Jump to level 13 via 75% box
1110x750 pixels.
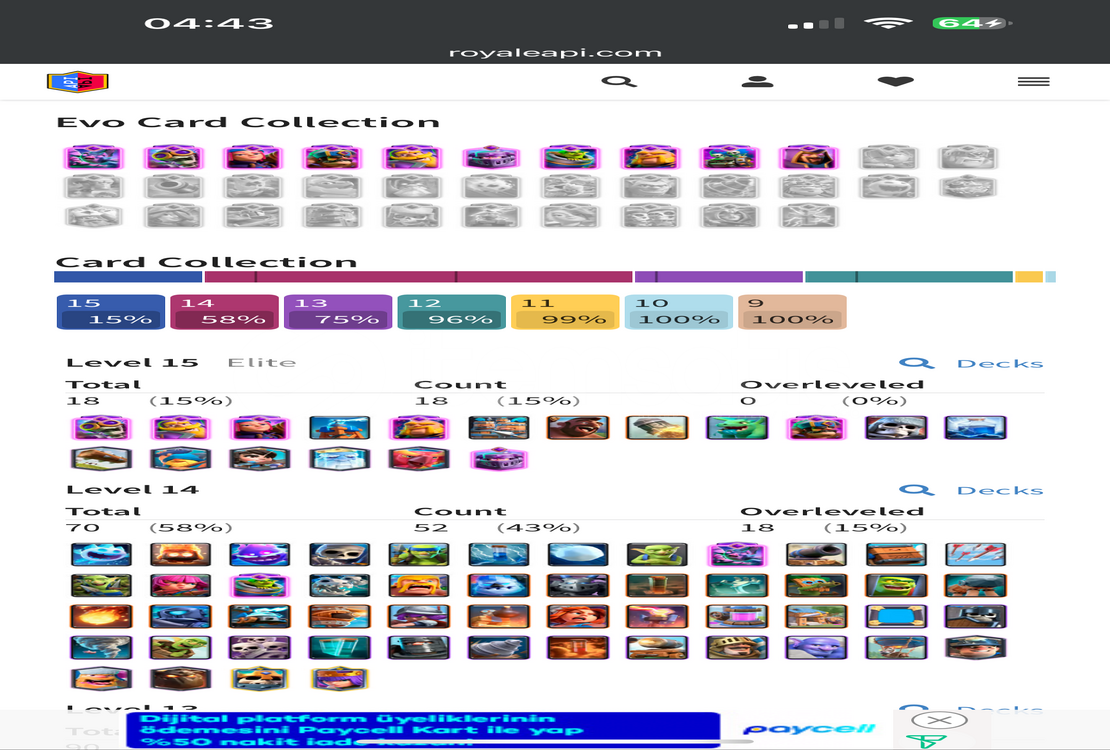(x=338, y=312)
